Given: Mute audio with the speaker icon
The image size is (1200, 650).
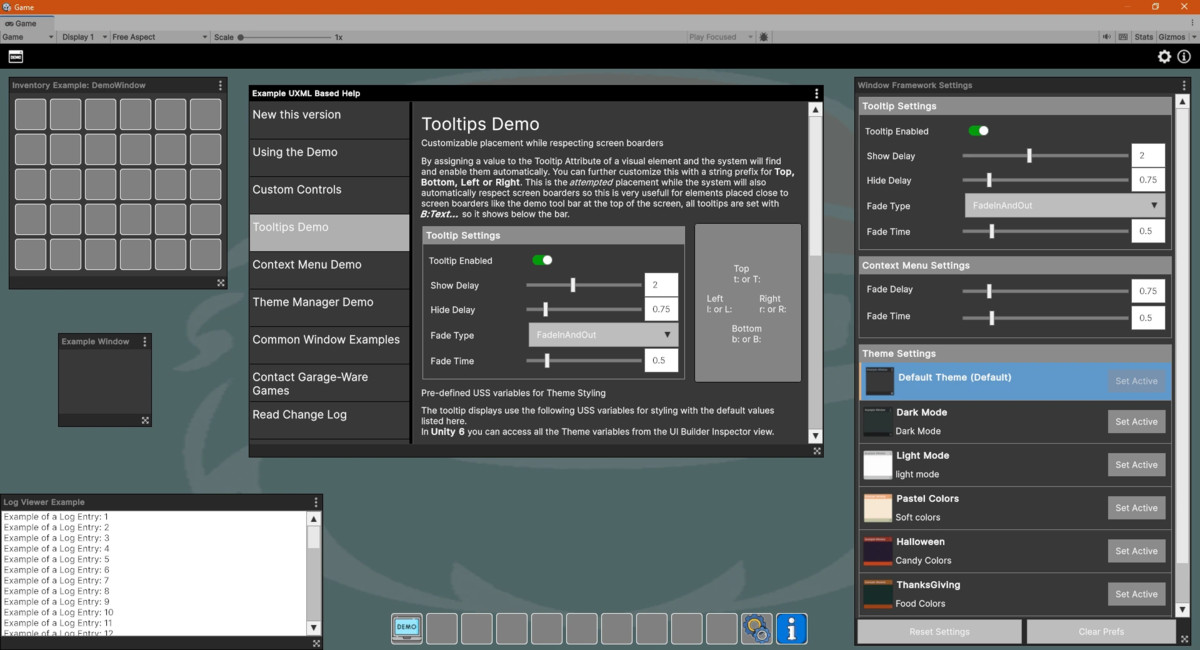Looking at the screenshot, I should (1107, 37).
